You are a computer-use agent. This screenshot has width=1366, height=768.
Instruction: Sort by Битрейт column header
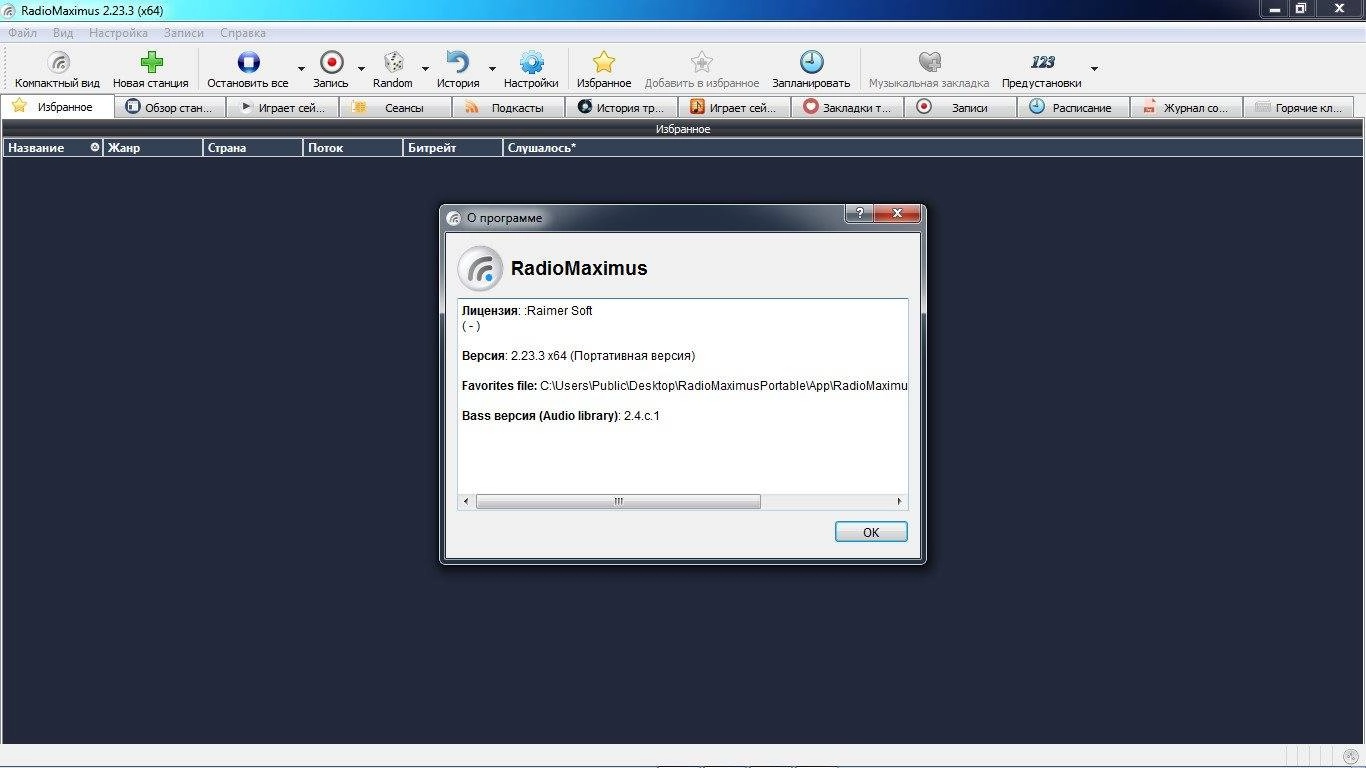[453, 147]
